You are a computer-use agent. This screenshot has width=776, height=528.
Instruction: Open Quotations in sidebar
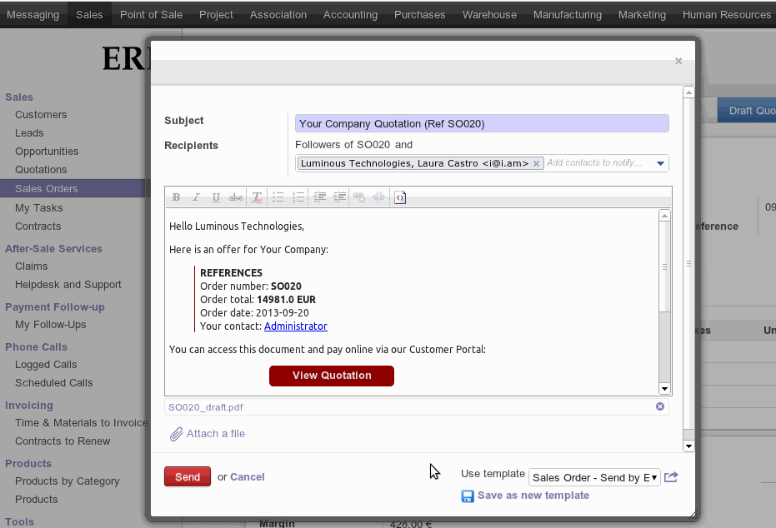coord(41,170)
